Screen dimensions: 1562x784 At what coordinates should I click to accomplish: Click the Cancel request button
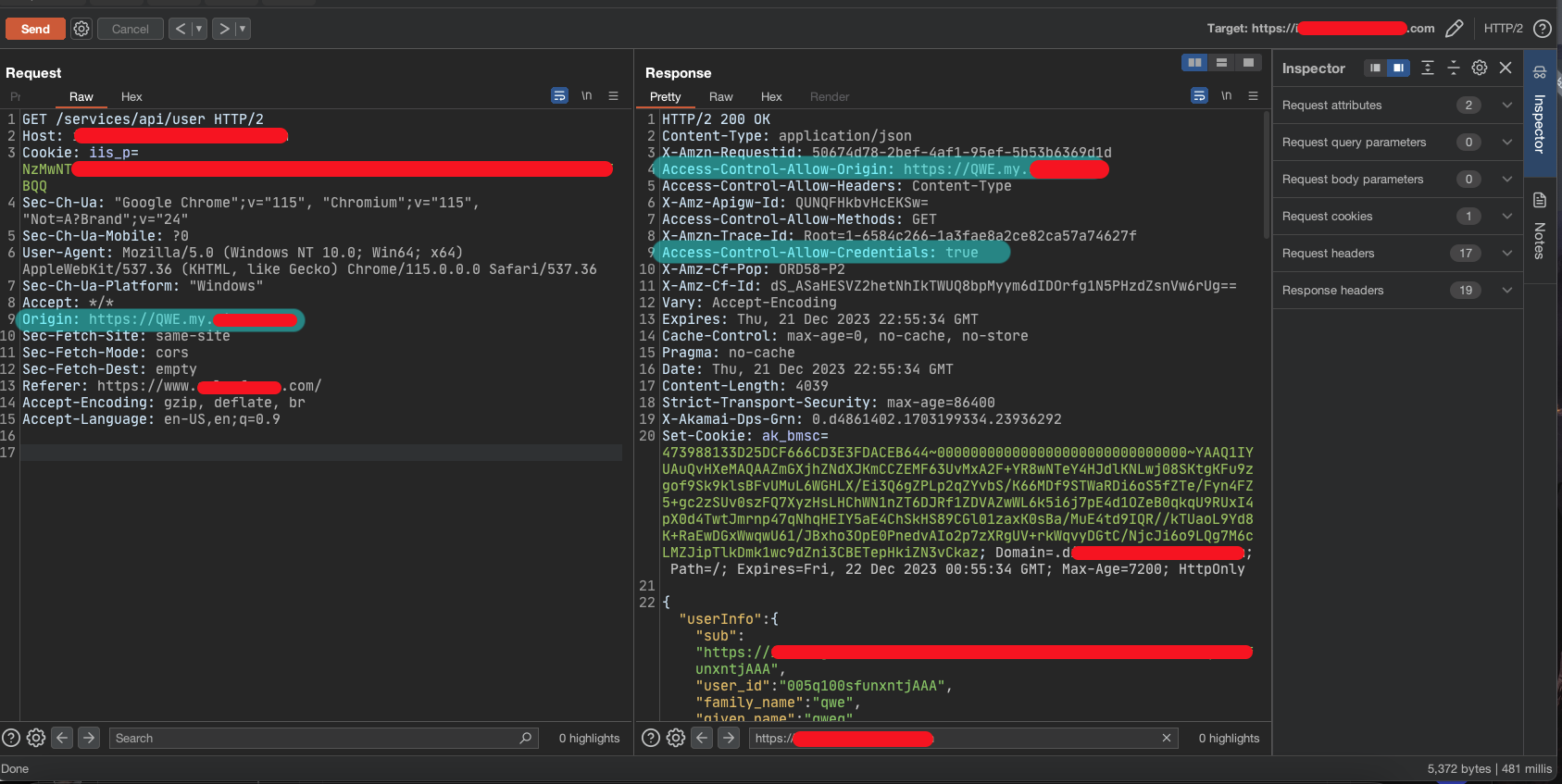tap(130, 29)
